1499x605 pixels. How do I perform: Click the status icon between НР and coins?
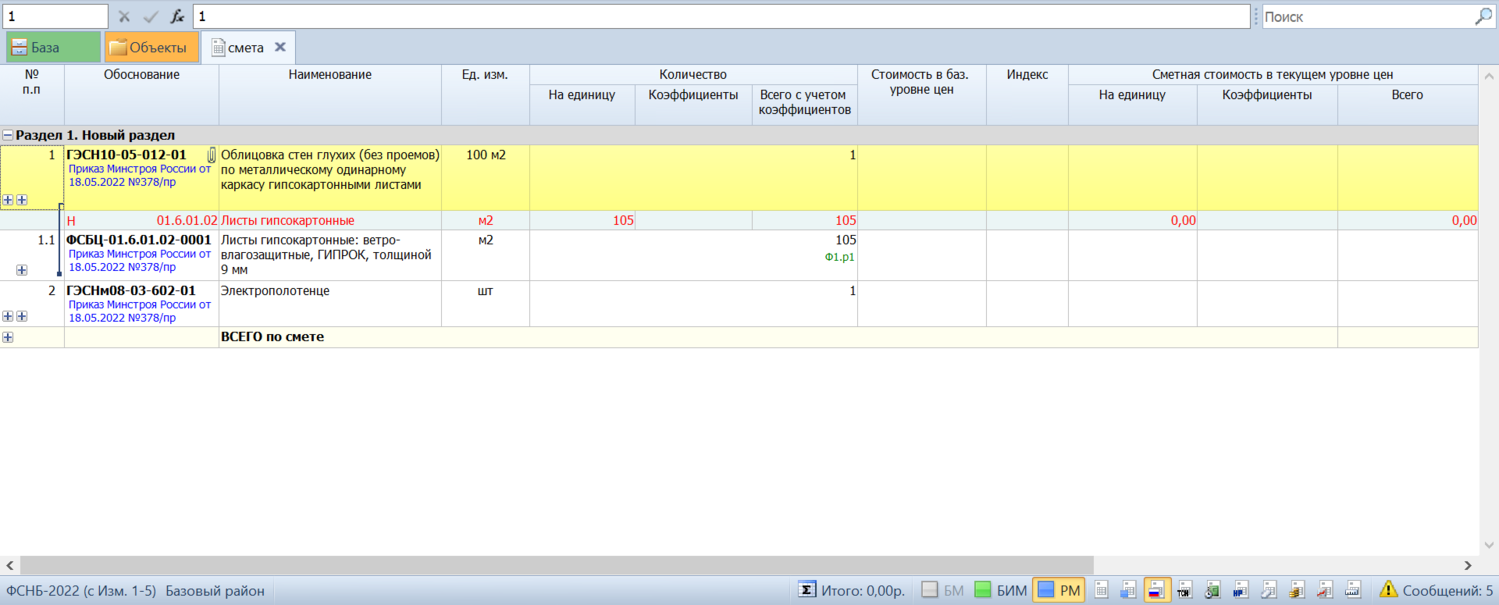point(1268,590)
